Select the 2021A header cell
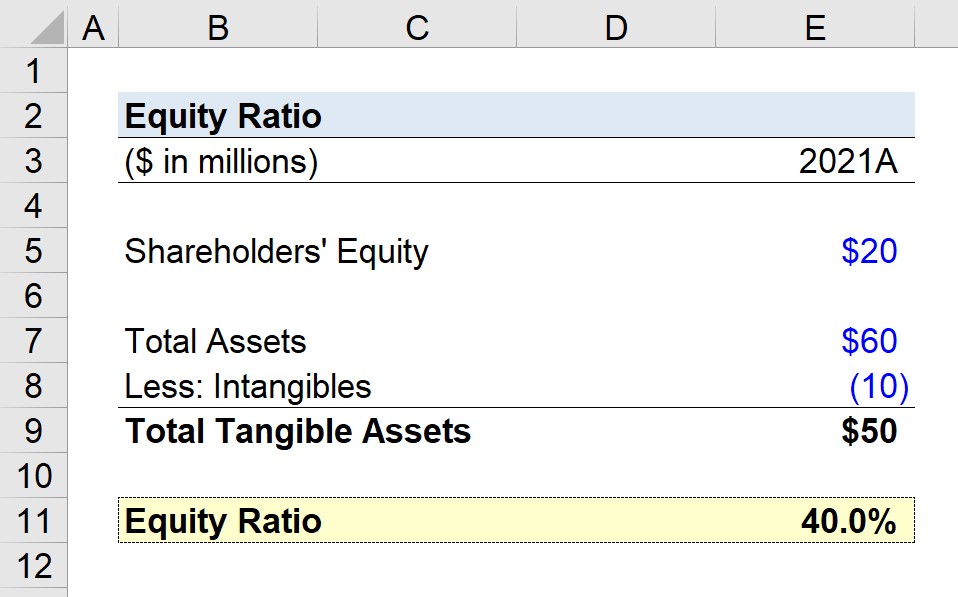The width and height of the screenshot is (958, 597). (x=815, y=161)
